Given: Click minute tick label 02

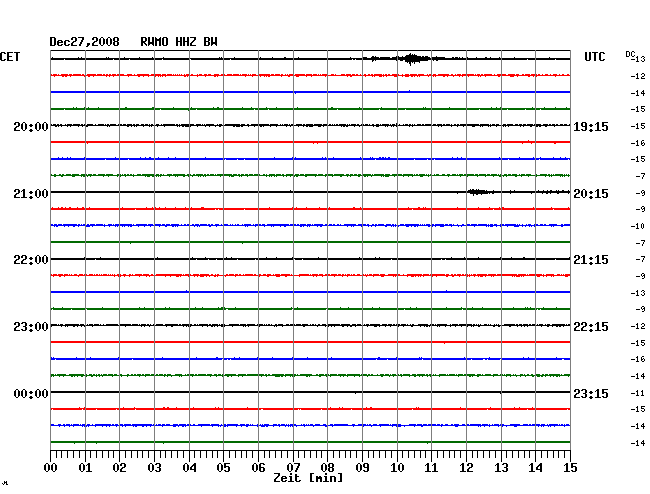Looking at the screenshot, I should click(119, 468).
